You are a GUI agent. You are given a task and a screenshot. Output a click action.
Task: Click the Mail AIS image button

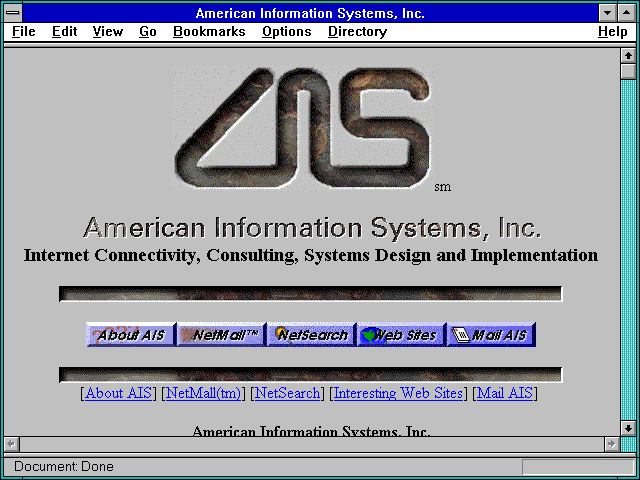[491, 335]
